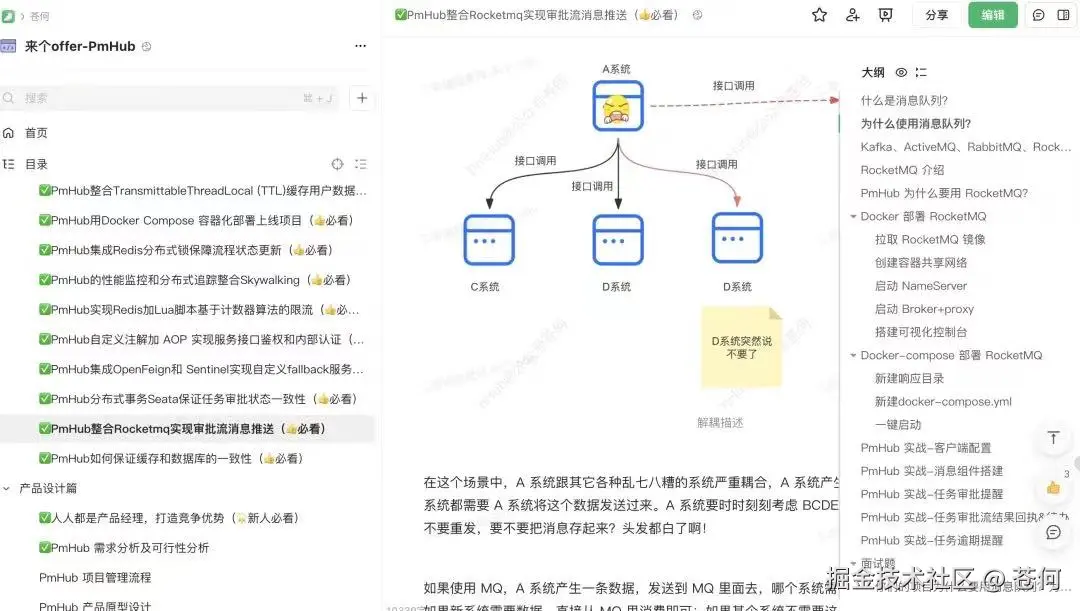The height and width of the screenshot is (611, 1080).
Task: Toggle the side panel layout icon
Action: [1063, 14]
